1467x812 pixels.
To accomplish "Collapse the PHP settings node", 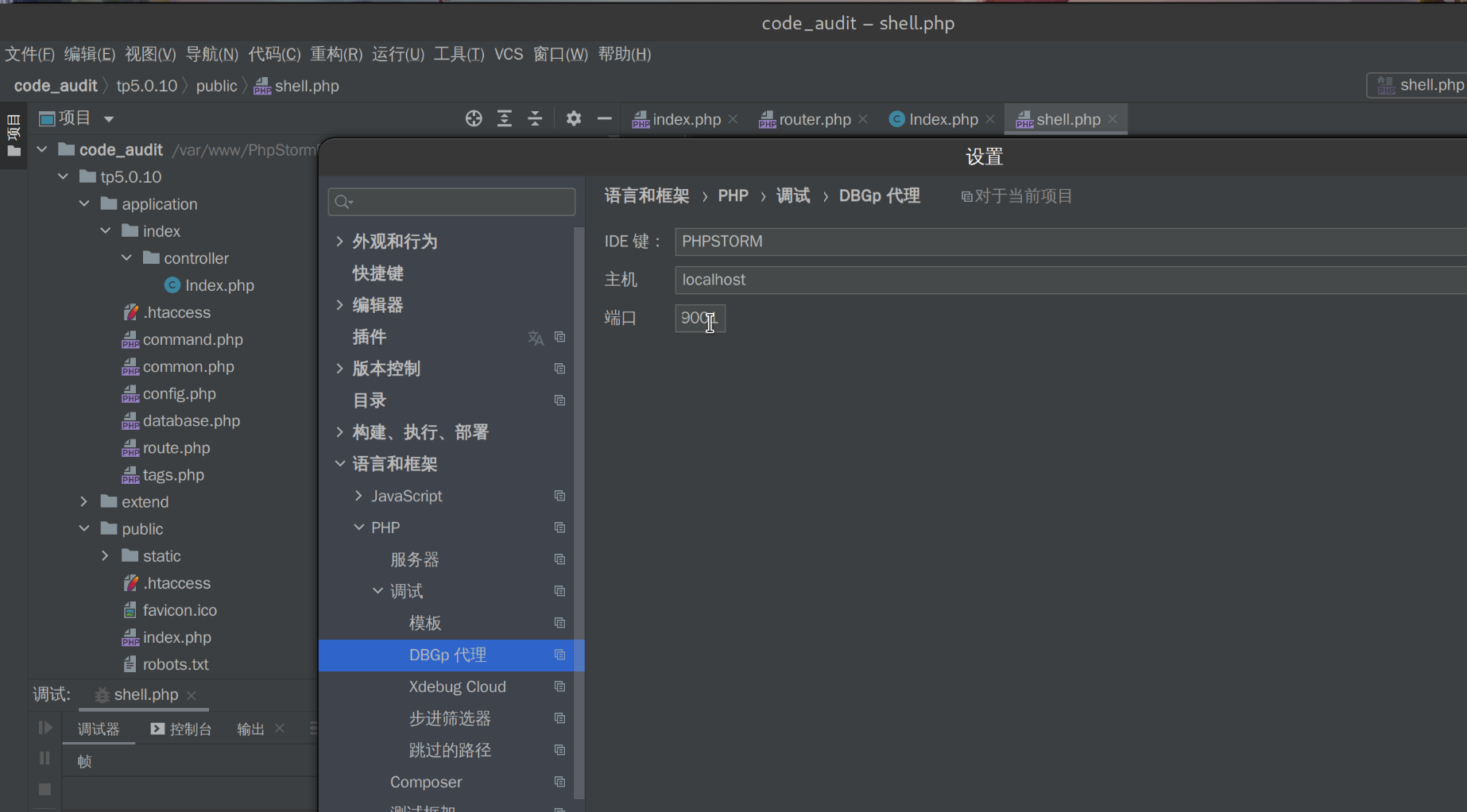I will (x=359, y=527).
